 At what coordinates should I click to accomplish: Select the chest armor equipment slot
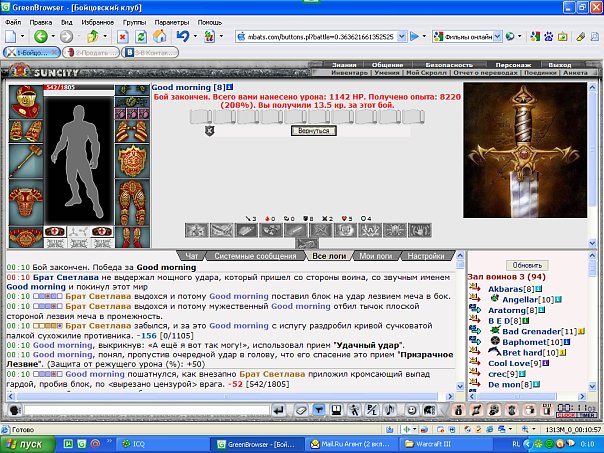26,202
